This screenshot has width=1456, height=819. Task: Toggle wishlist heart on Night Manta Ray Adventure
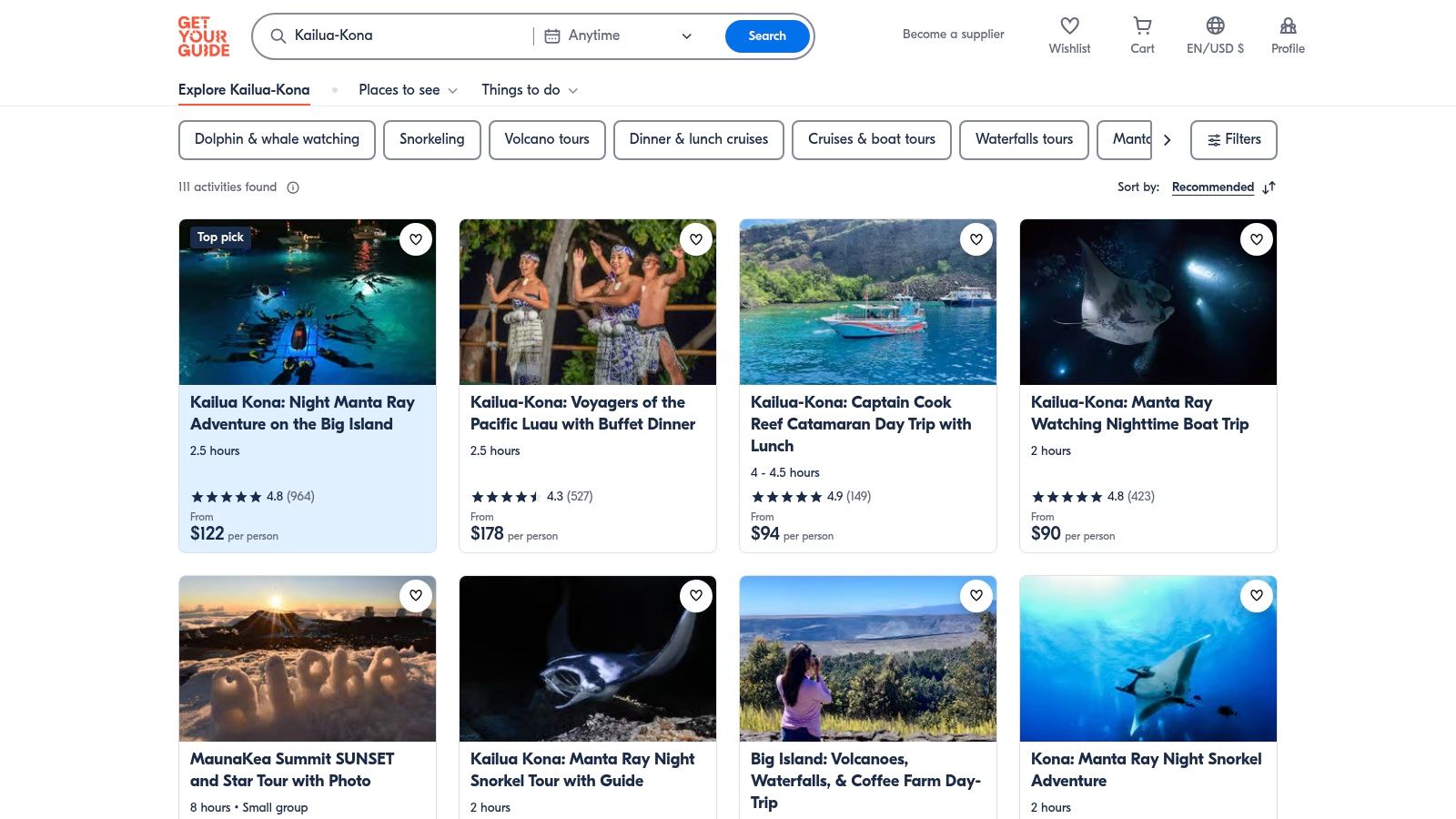[x=416, y=239]
